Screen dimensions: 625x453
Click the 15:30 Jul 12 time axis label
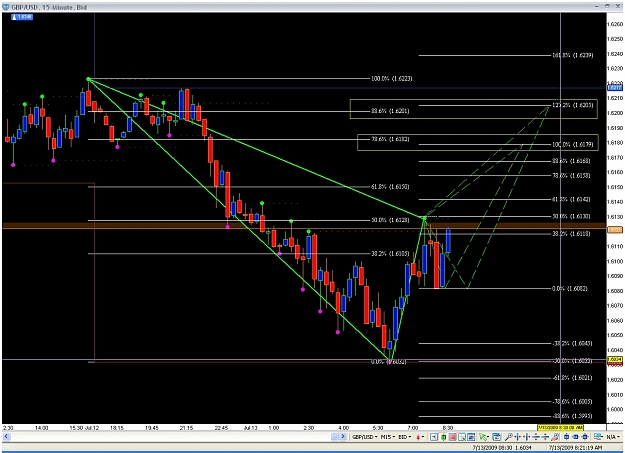click(x=84, y=428)
